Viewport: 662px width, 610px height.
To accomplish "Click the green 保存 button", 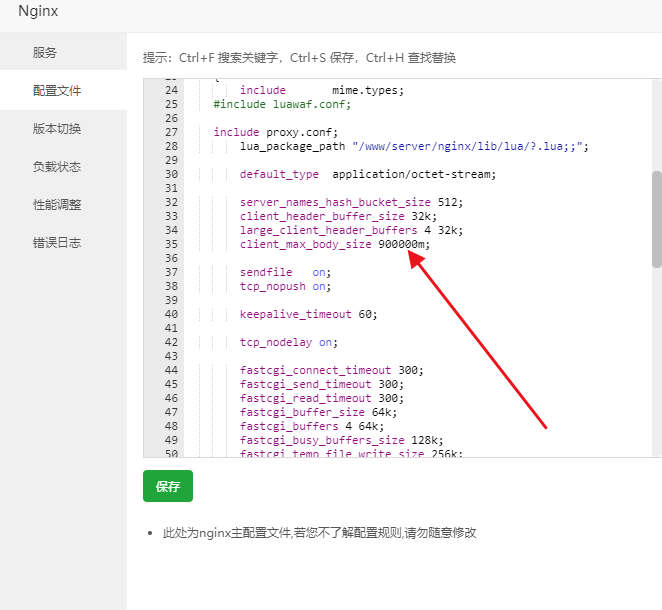I will [x=168, y=486].
